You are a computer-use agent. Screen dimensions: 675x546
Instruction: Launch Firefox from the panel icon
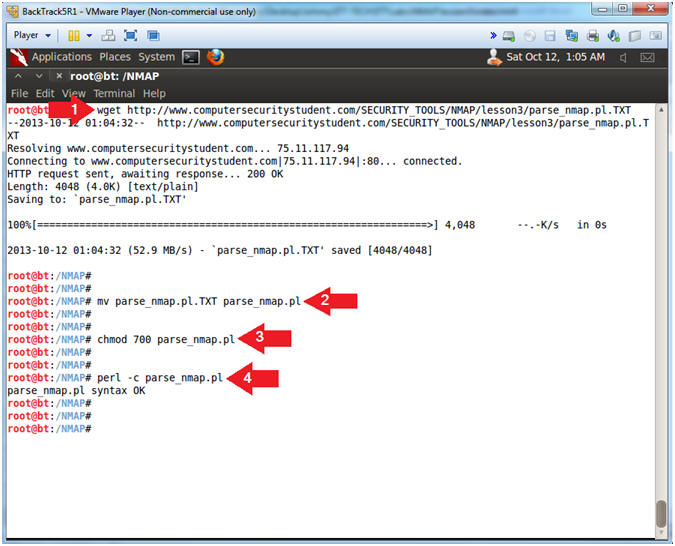click(215, 57)
